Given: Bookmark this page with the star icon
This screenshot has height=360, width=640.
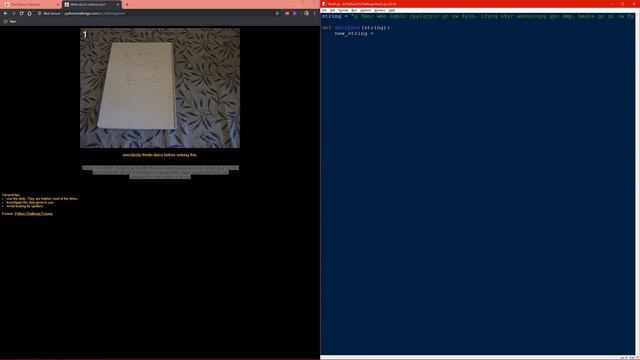Looking at the screenshot, I should 277,13.
